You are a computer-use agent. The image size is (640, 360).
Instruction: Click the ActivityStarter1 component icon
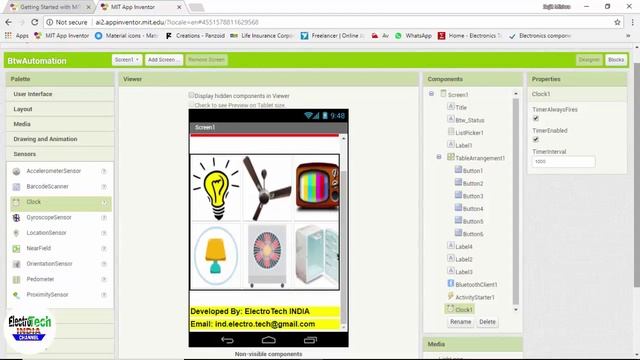451,296
